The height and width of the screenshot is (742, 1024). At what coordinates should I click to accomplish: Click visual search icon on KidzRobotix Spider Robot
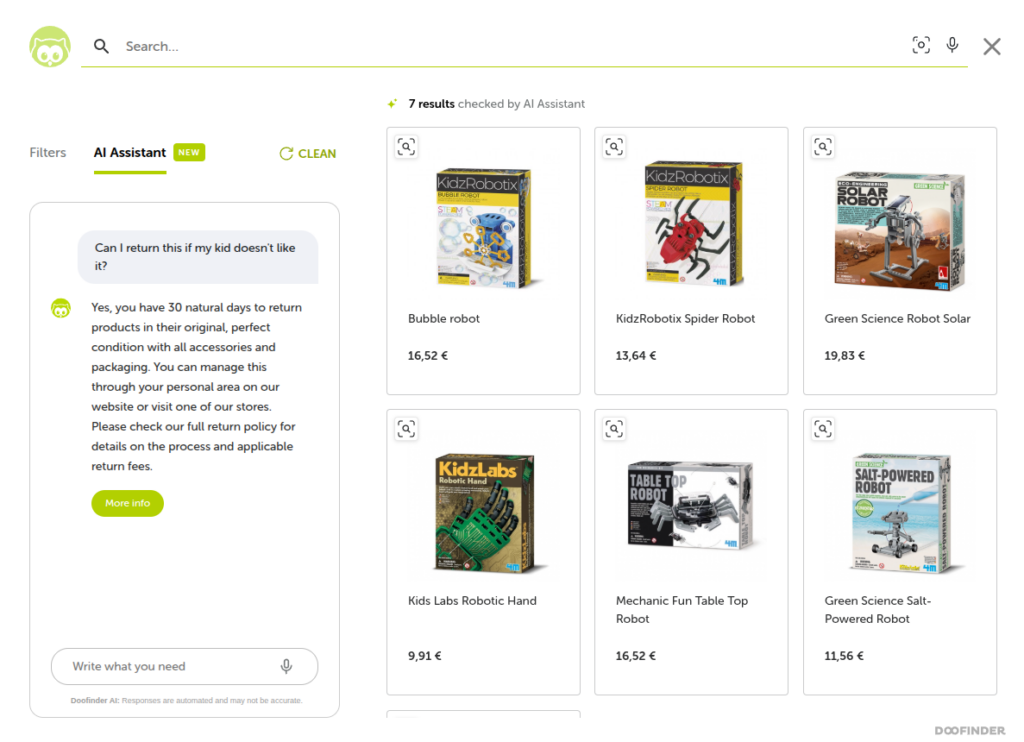point(614,147)
